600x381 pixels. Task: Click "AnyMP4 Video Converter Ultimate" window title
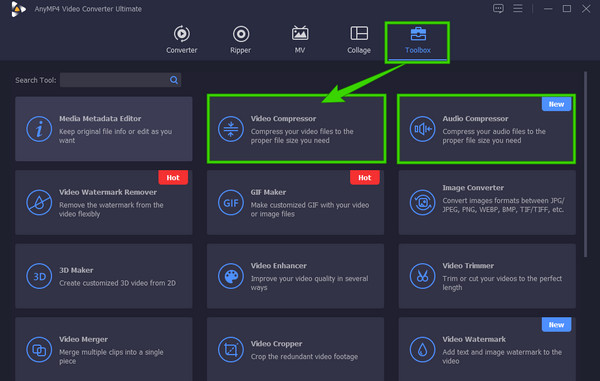(88, 9)
